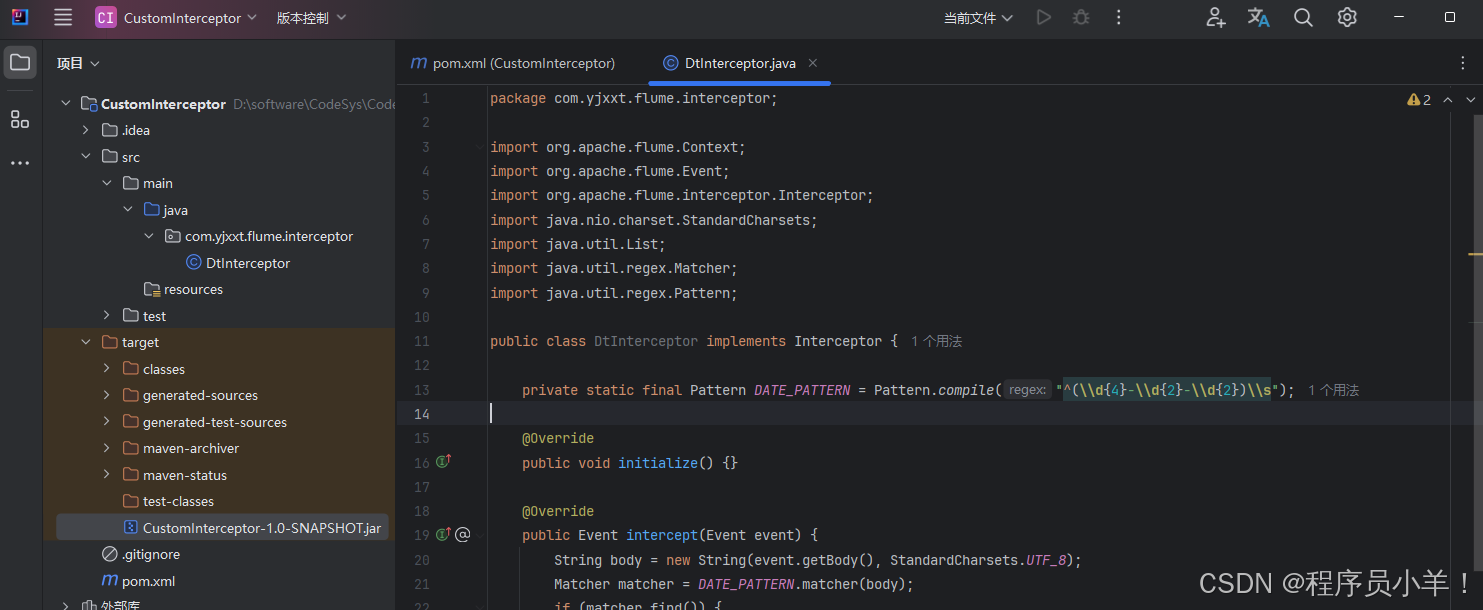Click the Run button
1483x610 pixels.
1044,17
